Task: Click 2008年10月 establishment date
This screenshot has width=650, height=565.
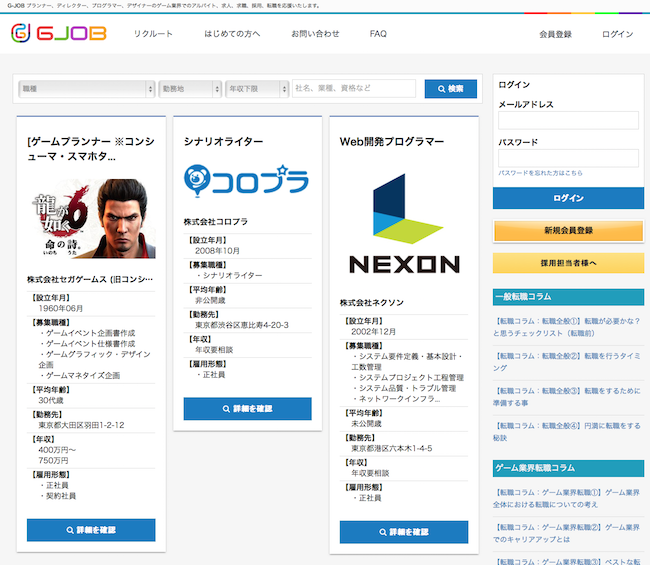Action: [217, 251]
